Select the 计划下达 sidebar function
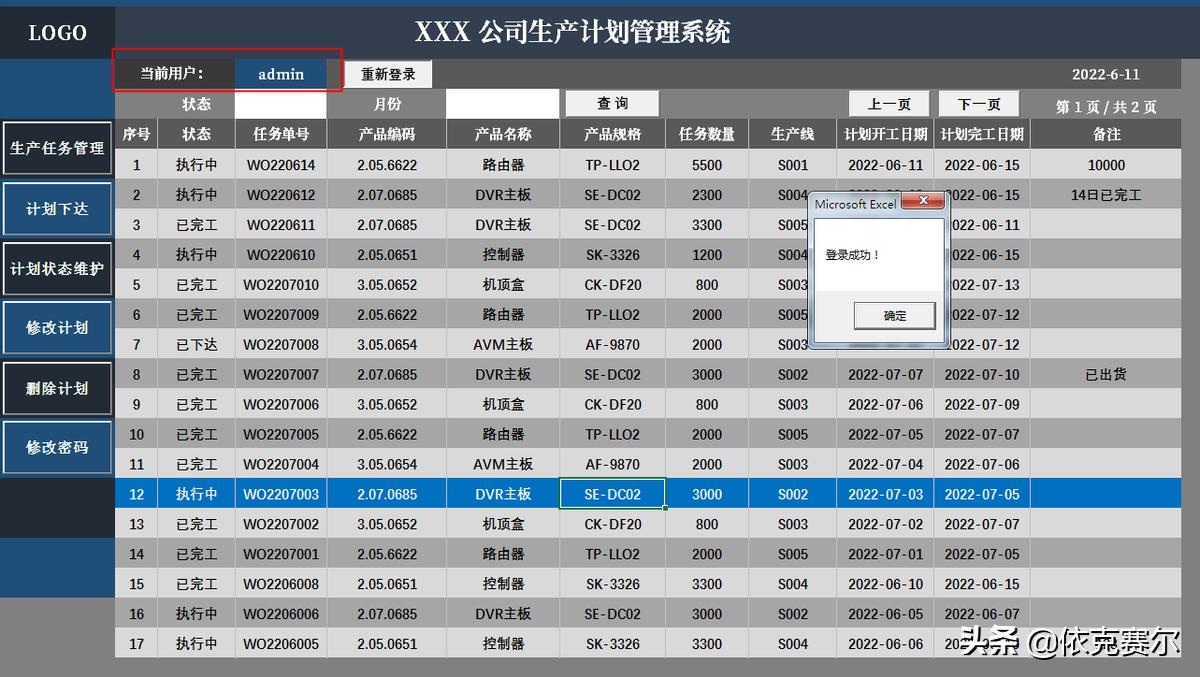 coord(57,209)
